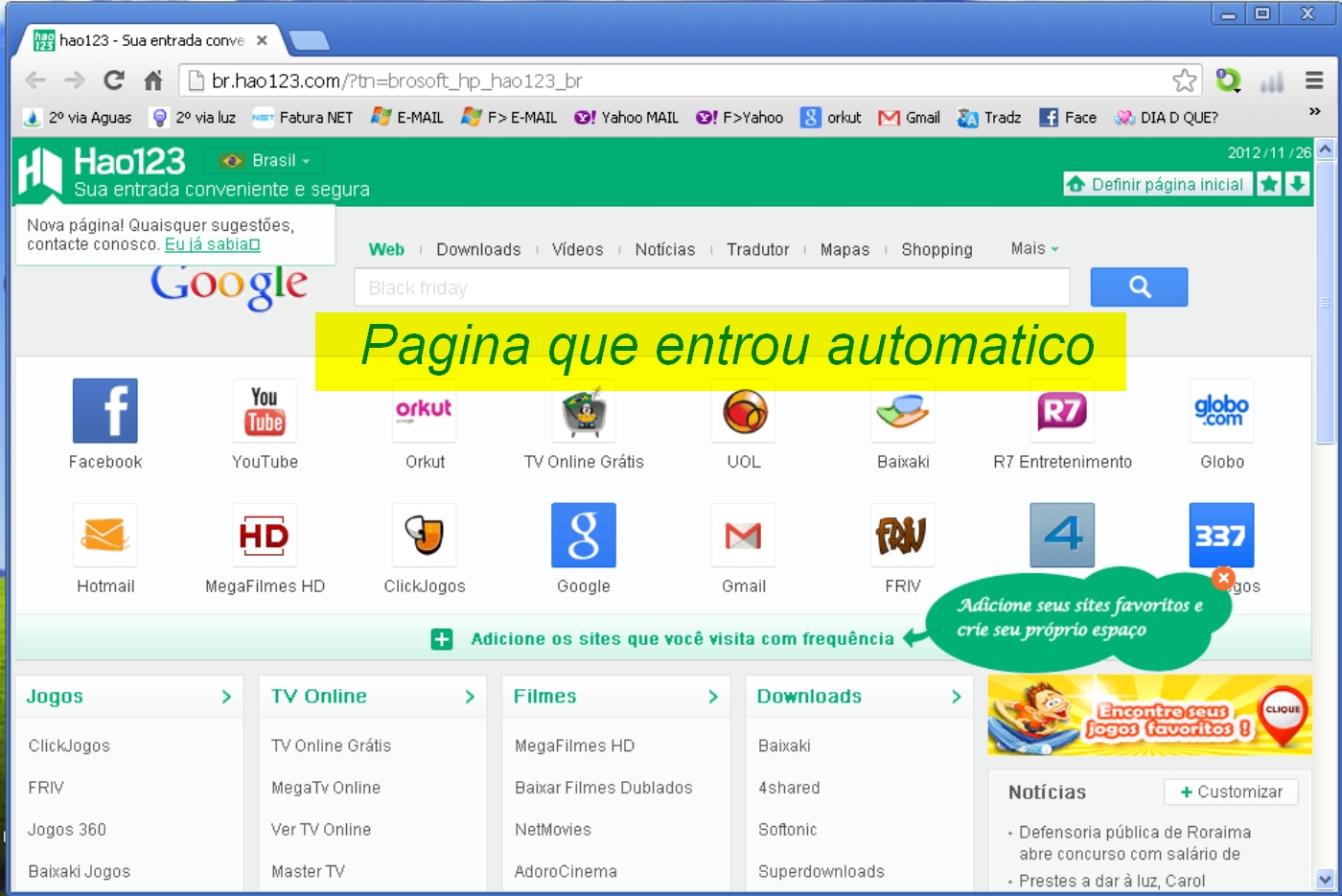Image resolution: width=1342 pixels, height=896 pixels.
Task: Open the Hotmail shortcut icon
Action: 105,535
